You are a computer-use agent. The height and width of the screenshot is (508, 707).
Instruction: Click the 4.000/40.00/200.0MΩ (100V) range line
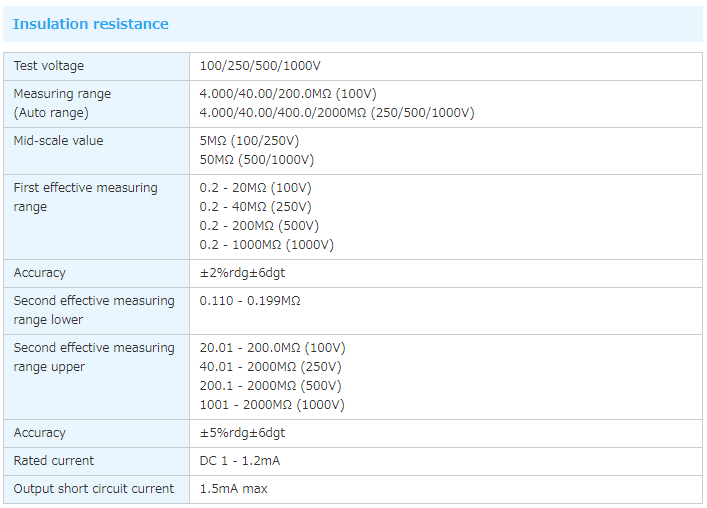(287, 94)
